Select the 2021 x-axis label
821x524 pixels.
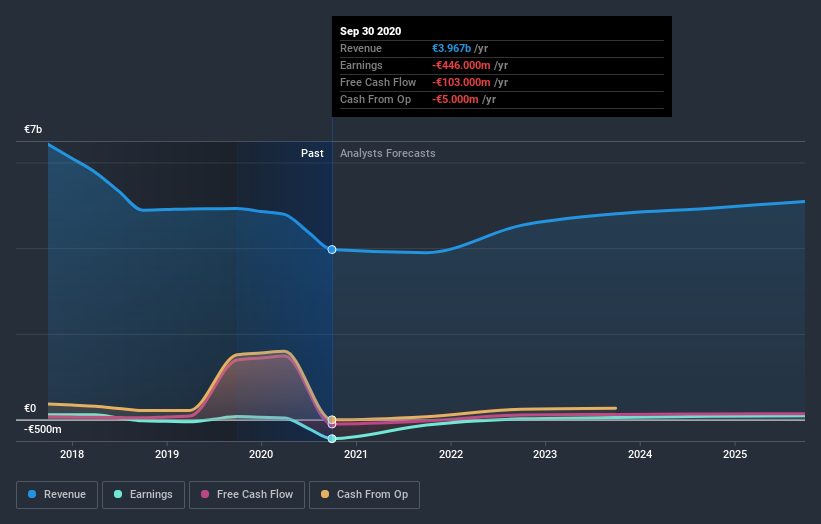coord(356,454)
